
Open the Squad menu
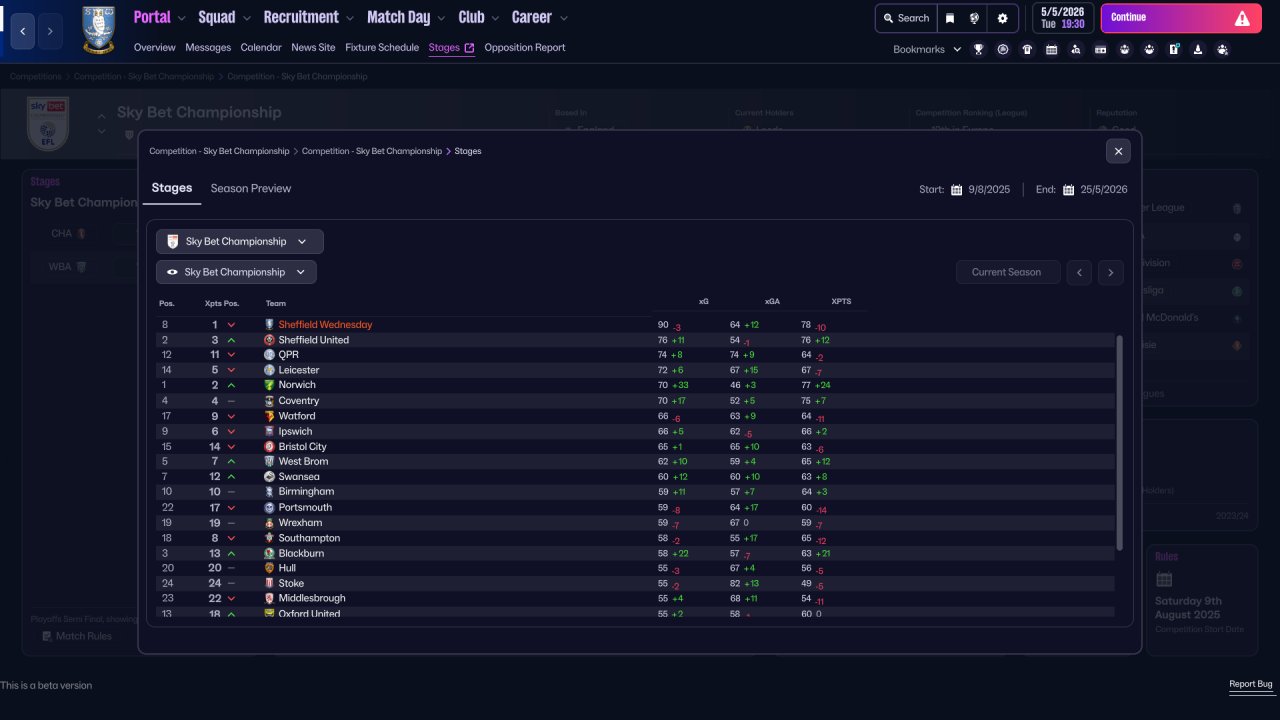(x=225, y=17)
